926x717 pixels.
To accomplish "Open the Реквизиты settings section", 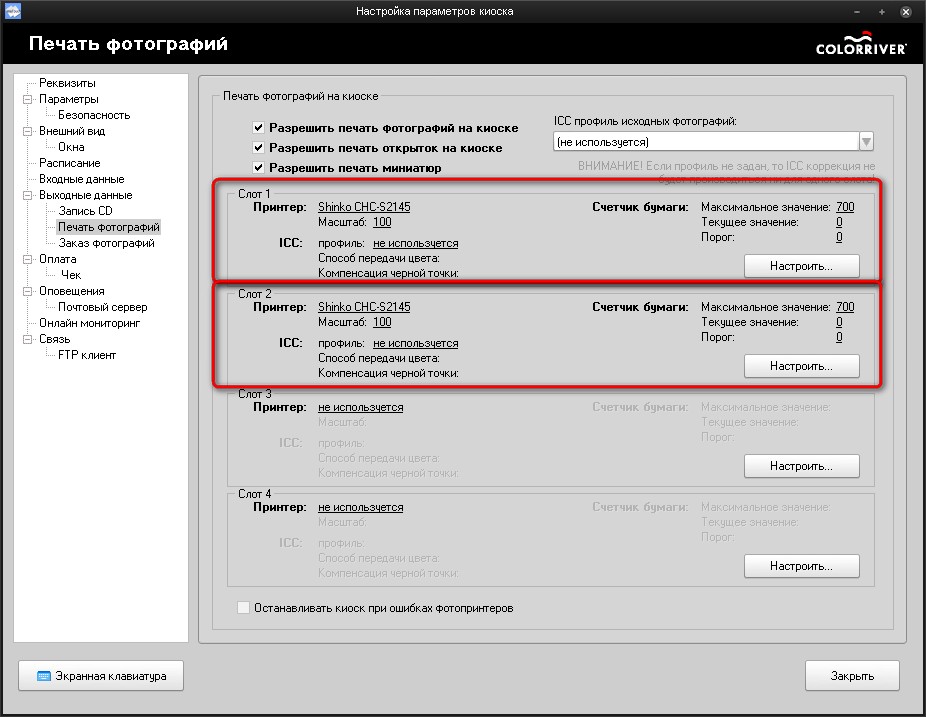I will click(x=67, y=83).
